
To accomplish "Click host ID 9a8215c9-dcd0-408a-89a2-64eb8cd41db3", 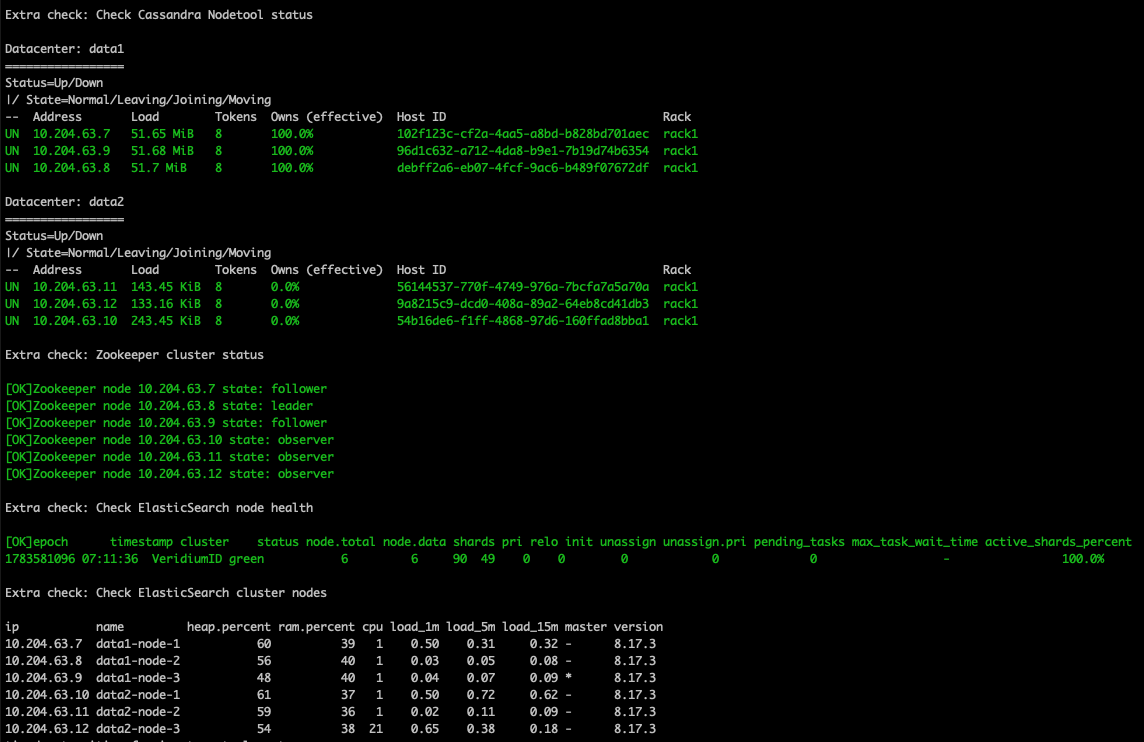I will click(522, 304).
